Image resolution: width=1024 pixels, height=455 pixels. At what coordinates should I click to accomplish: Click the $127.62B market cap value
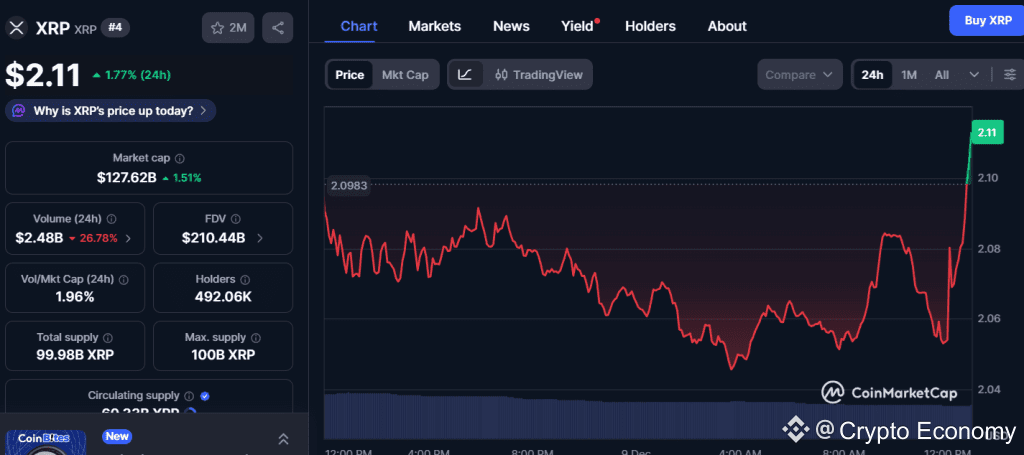pyautogui.click(x=127, y=178)
